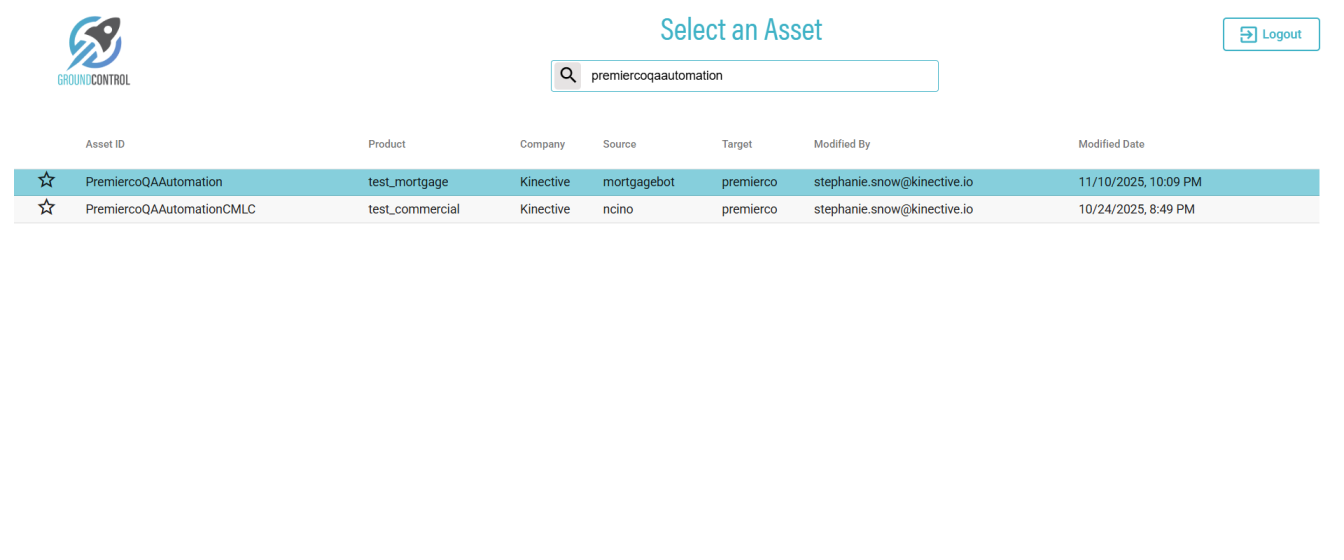
Task: Sort by the Modified By column header
Action: [842, 144]
